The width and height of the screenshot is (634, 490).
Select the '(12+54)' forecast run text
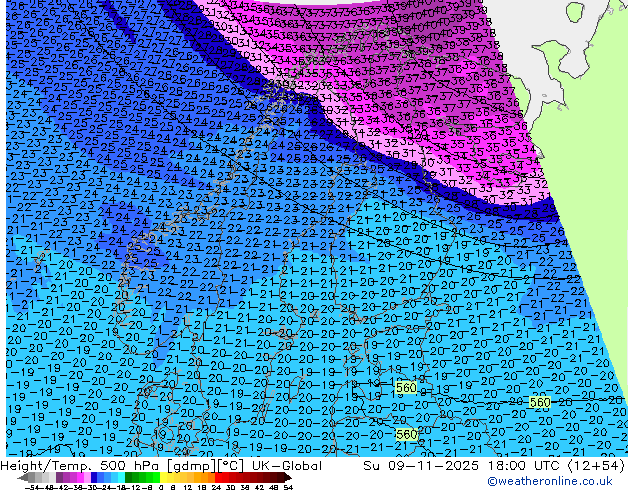(596, 466)
